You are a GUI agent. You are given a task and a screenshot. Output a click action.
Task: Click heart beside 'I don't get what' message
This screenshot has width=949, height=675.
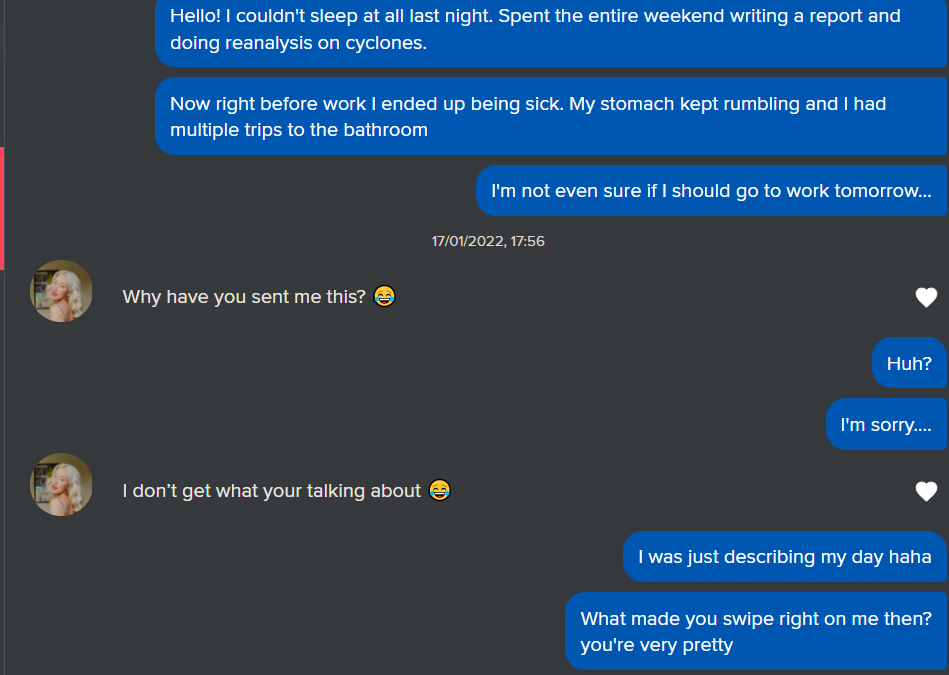[x=926, y=491]
